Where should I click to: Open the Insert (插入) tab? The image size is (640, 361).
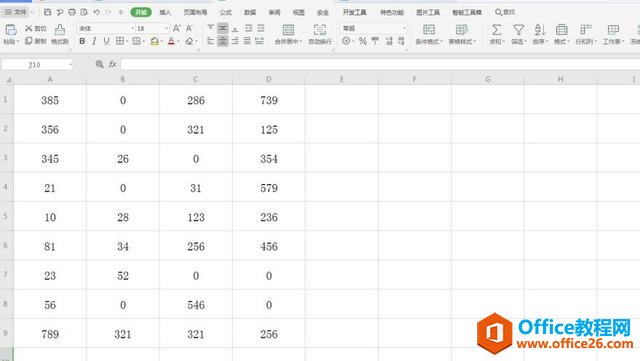click(165, 12)
